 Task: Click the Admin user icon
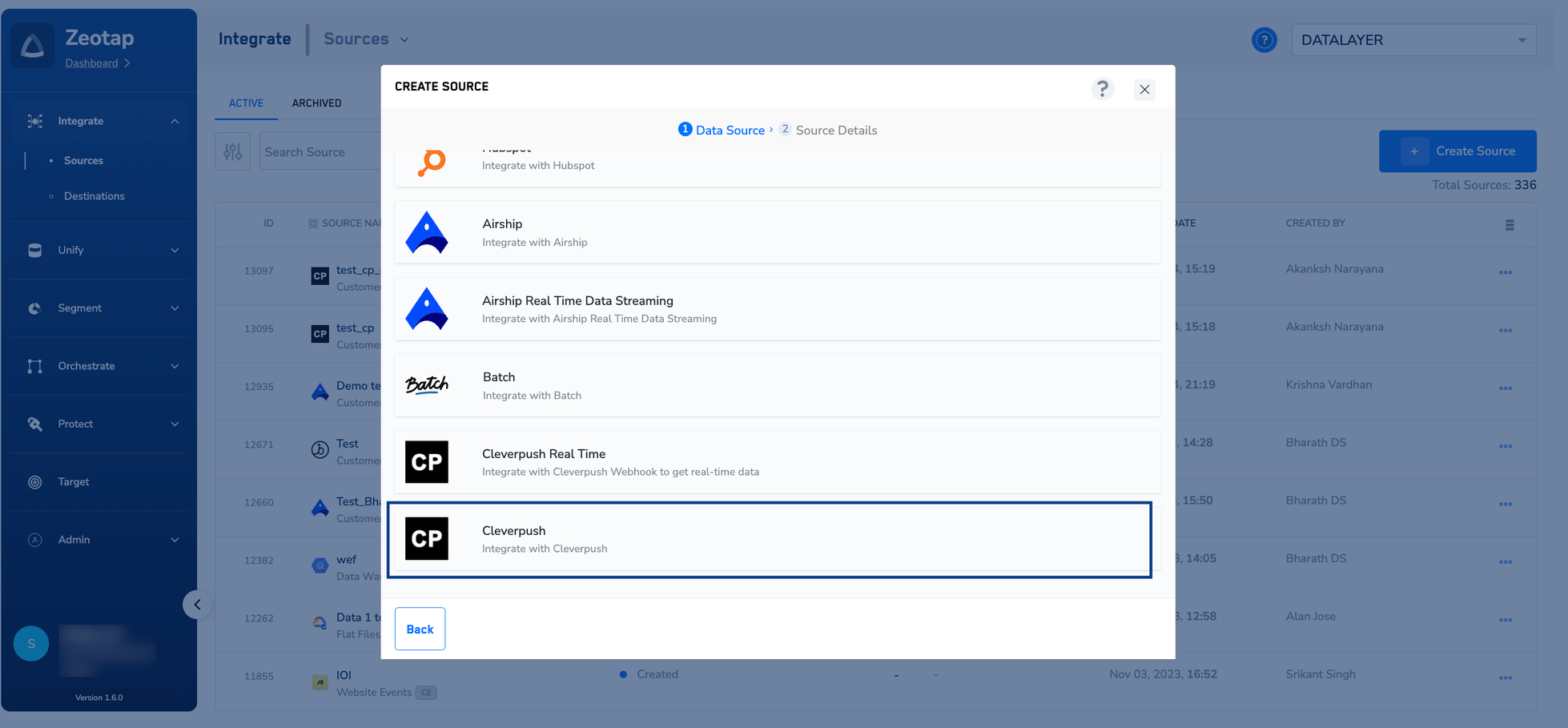point(35,540)
